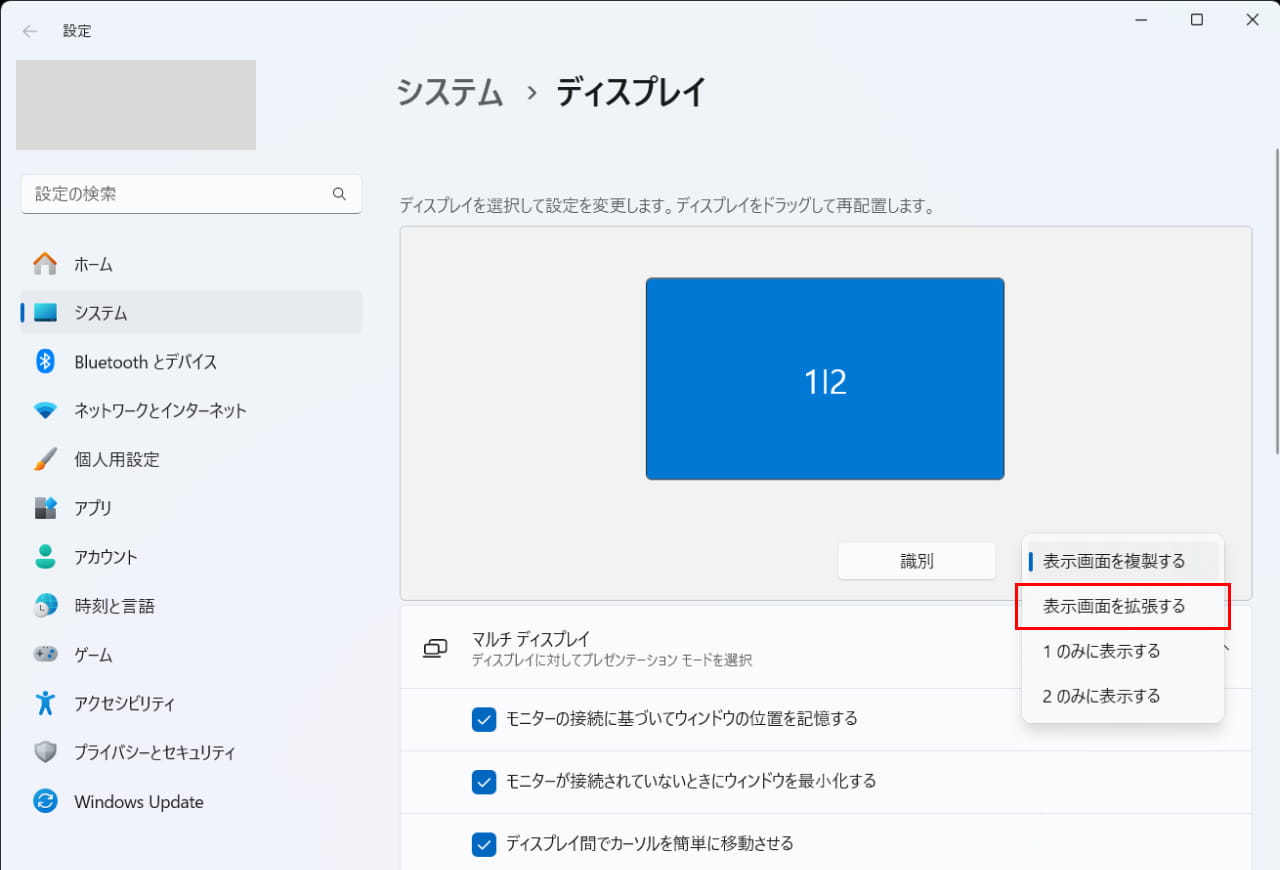This screenshot has height=870, width=1280.
Task: Select 表示画面を複製する option
Action: (1114, 561)
